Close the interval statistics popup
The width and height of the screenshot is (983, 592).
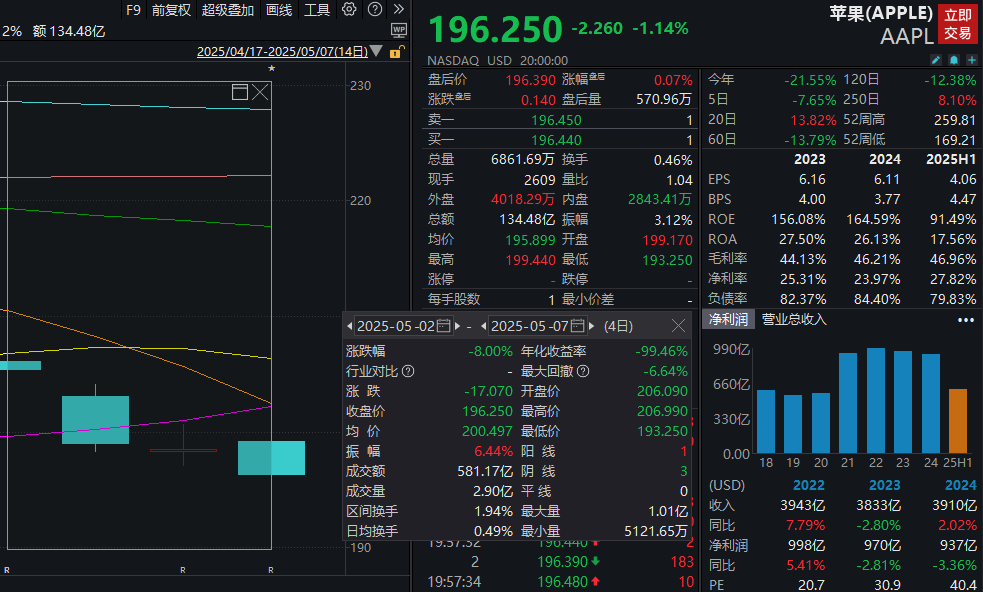pyautogui.click(x=678, y=325)
